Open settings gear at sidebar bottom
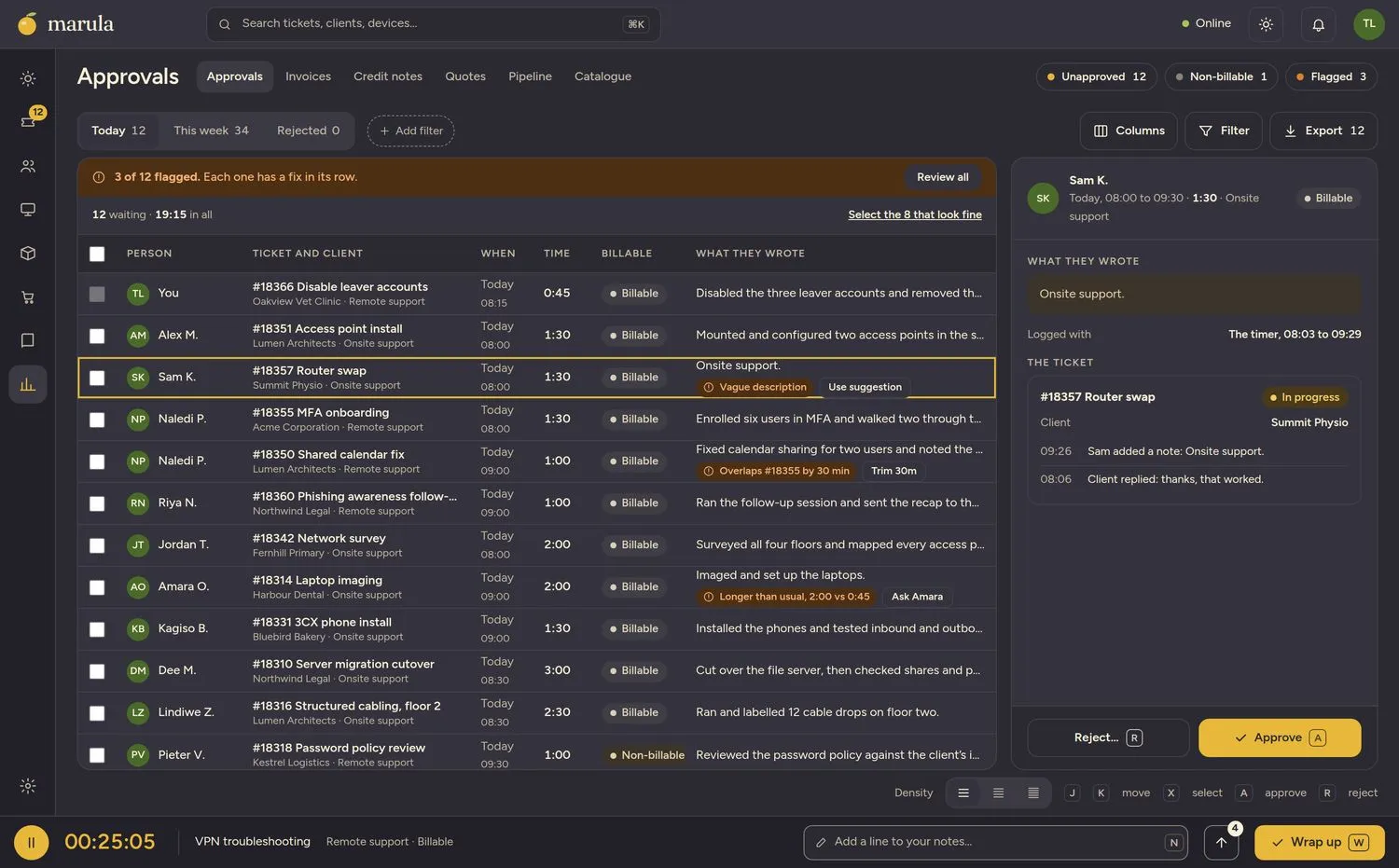The height and width of the screenshot is (868, 1399). 28,786
